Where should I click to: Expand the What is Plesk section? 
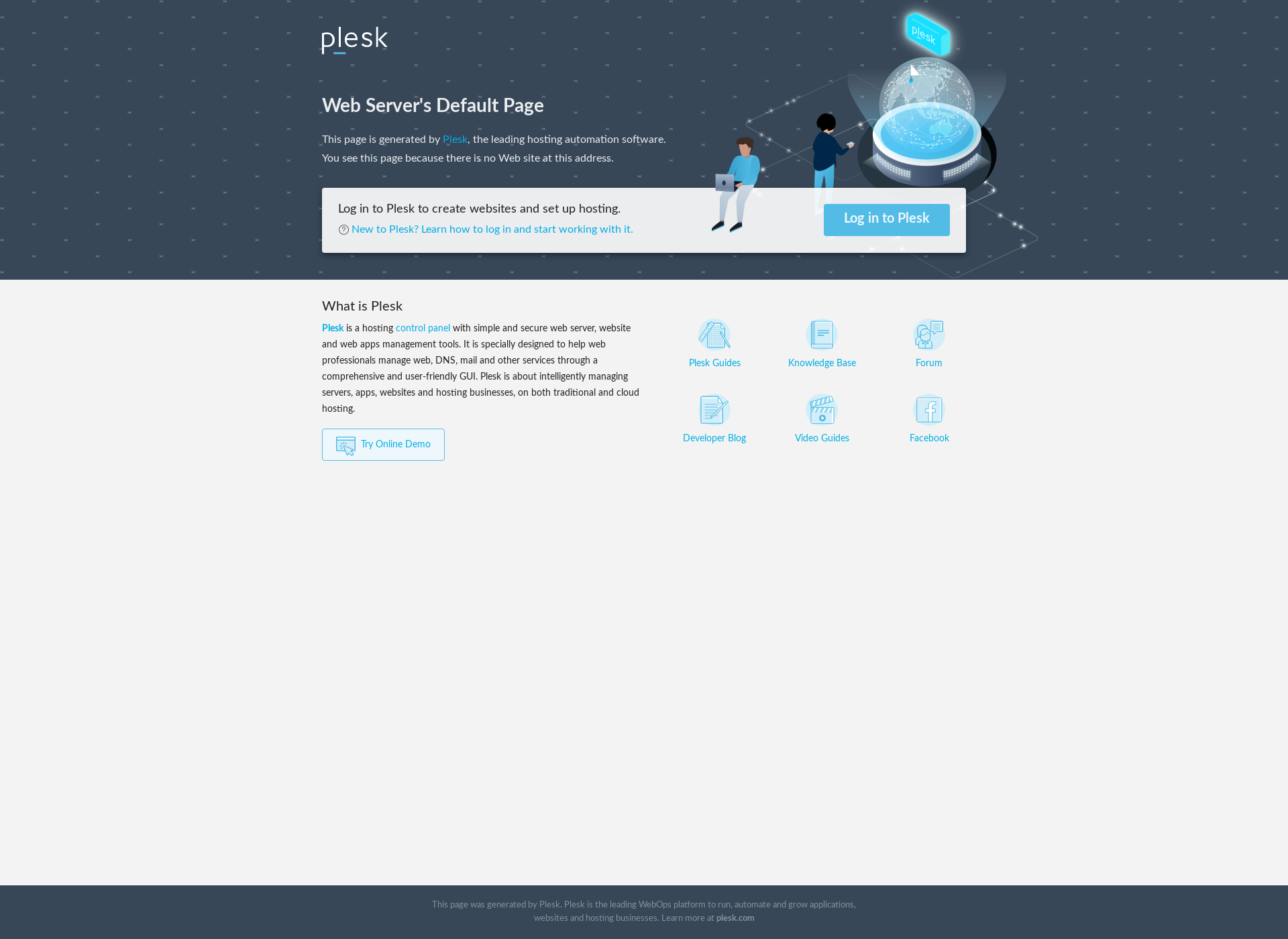(x=362, y=306)
